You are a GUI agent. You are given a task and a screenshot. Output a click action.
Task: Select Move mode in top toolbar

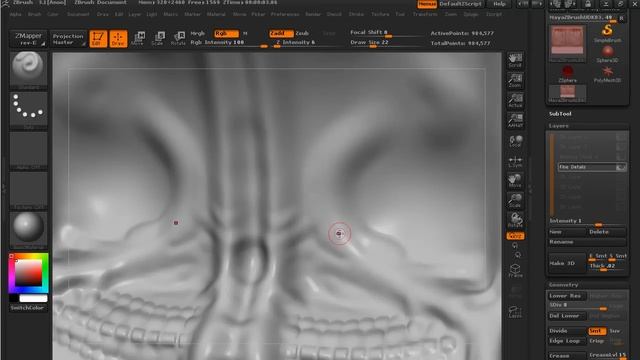coord(138,38)
